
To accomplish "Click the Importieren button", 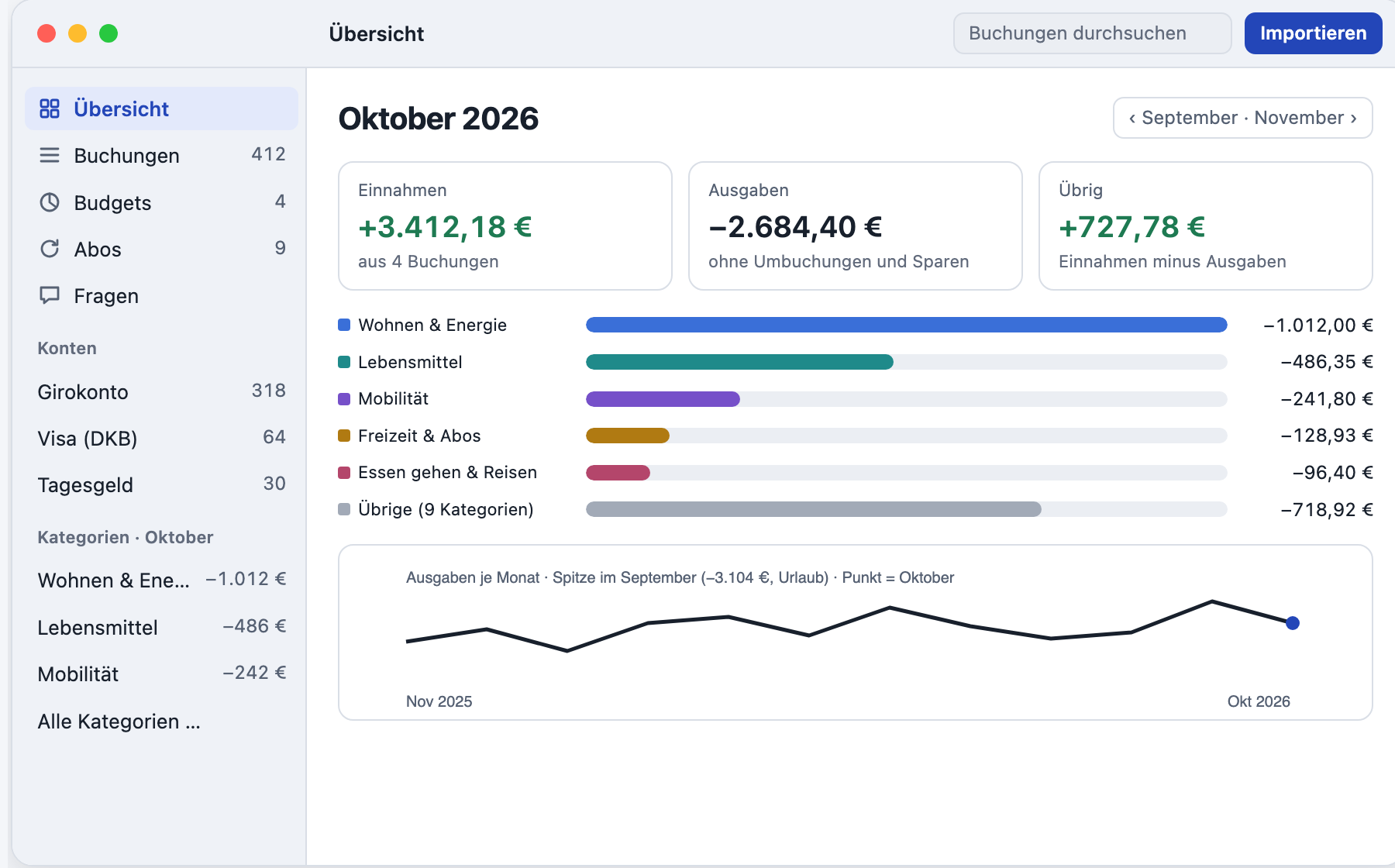I will [x=1313, y=33].
